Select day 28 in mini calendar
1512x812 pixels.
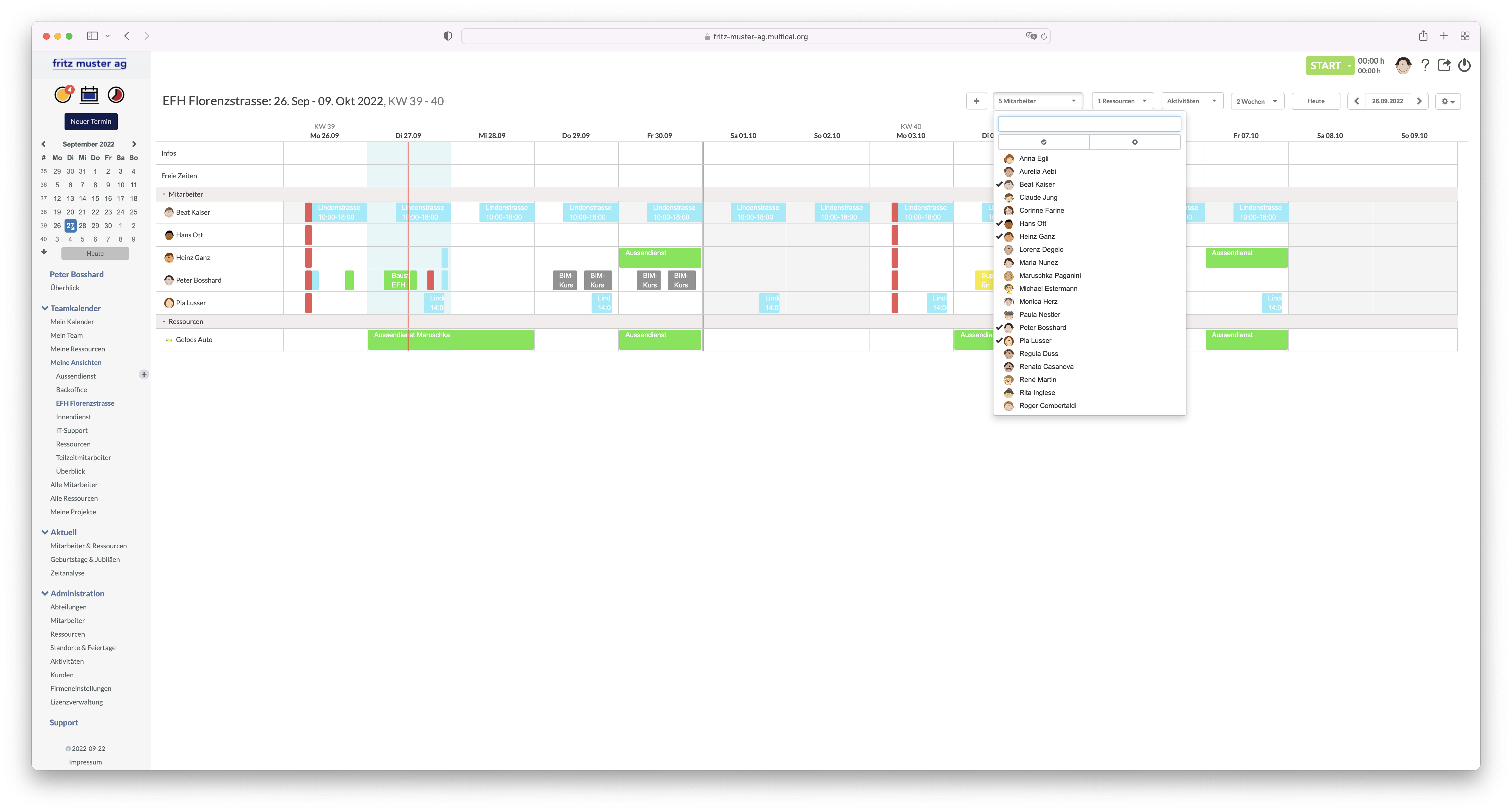click(82, 226)
